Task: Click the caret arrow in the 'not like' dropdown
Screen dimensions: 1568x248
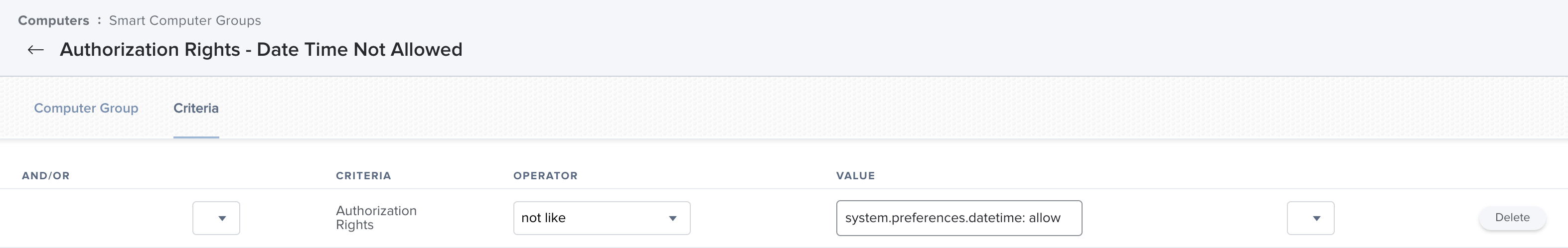Action: [673, 218]
